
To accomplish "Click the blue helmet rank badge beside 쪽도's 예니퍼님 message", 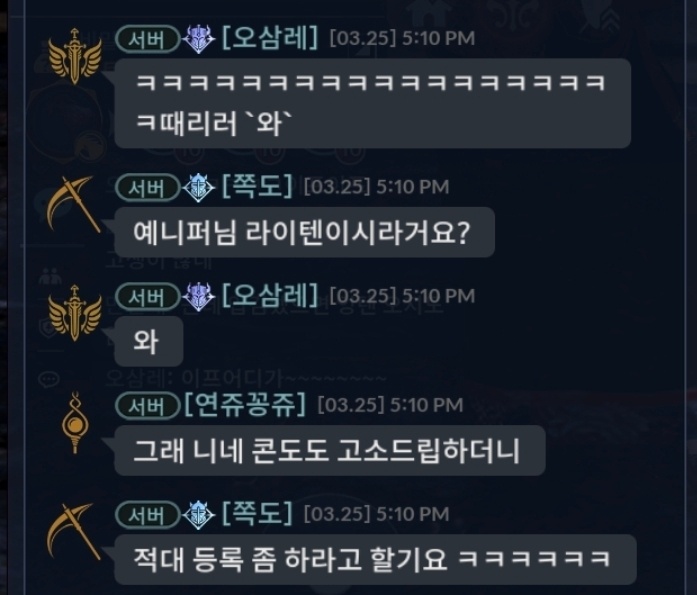I will point(199,188).
